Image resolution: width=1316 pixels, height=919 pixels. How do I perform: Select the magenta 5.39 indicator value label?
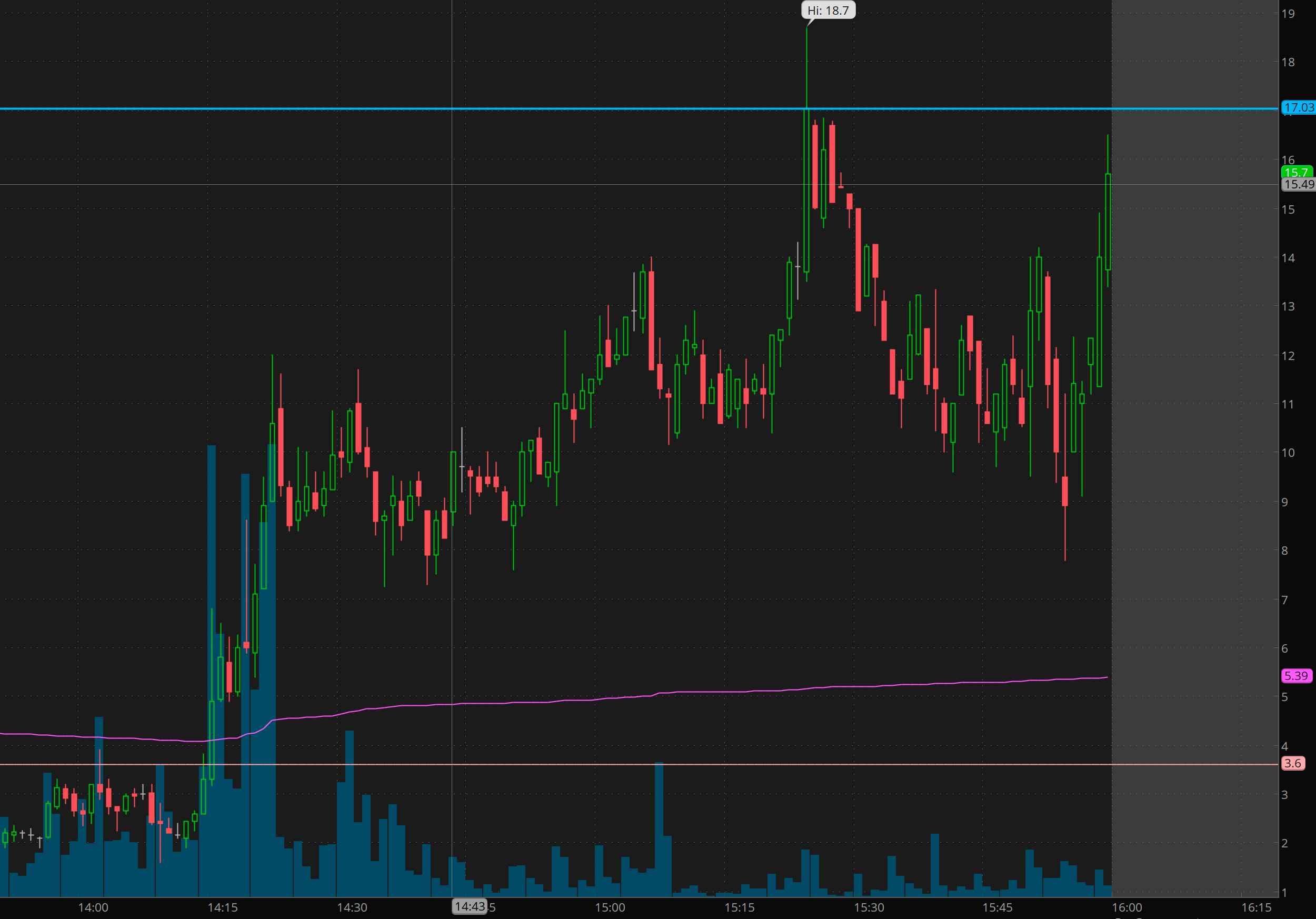tap(1296, 675)
